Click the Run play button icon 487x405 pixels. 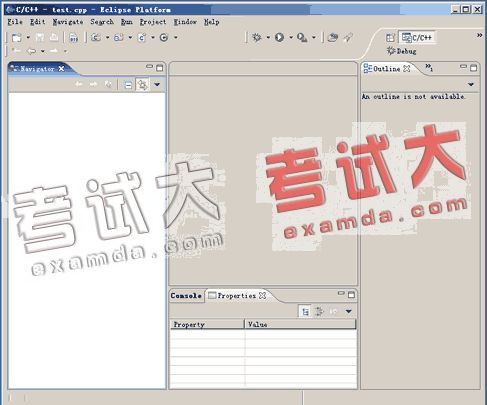279,37
